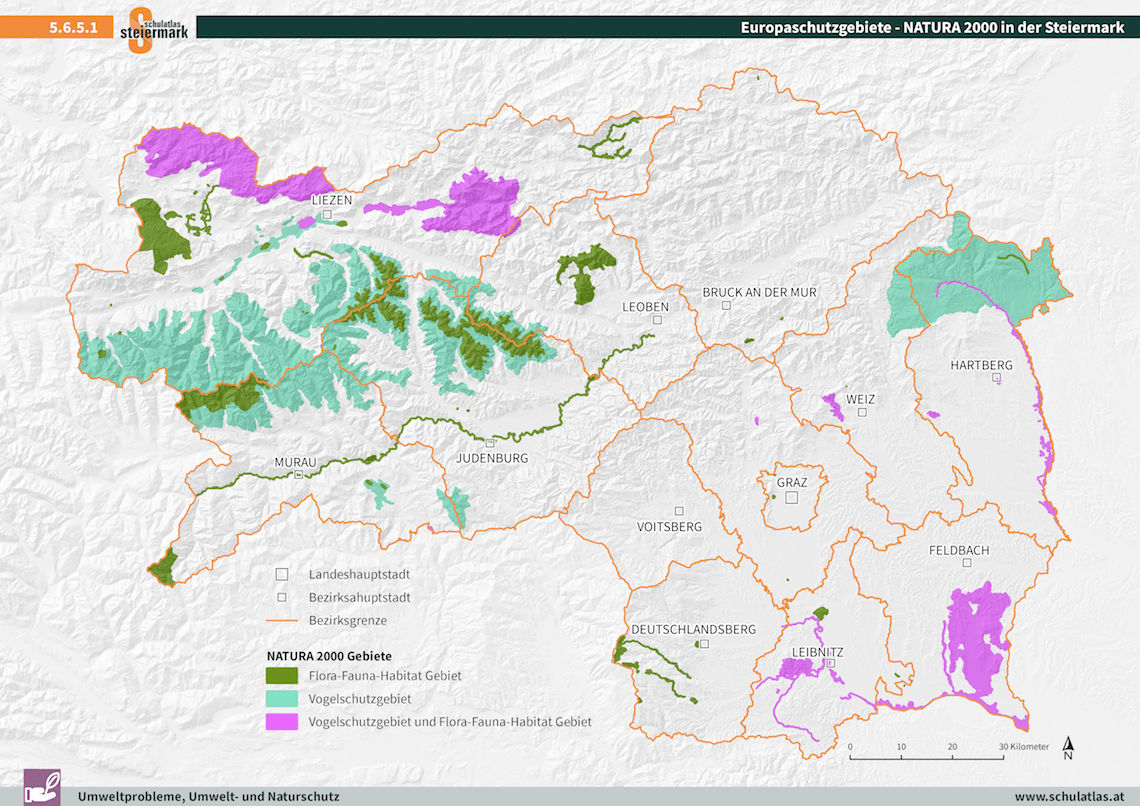Viewport: 1140px width, 806px height.
Task: Click the Landeshauptstadt legend square symbol
Action: coord(282,574)
